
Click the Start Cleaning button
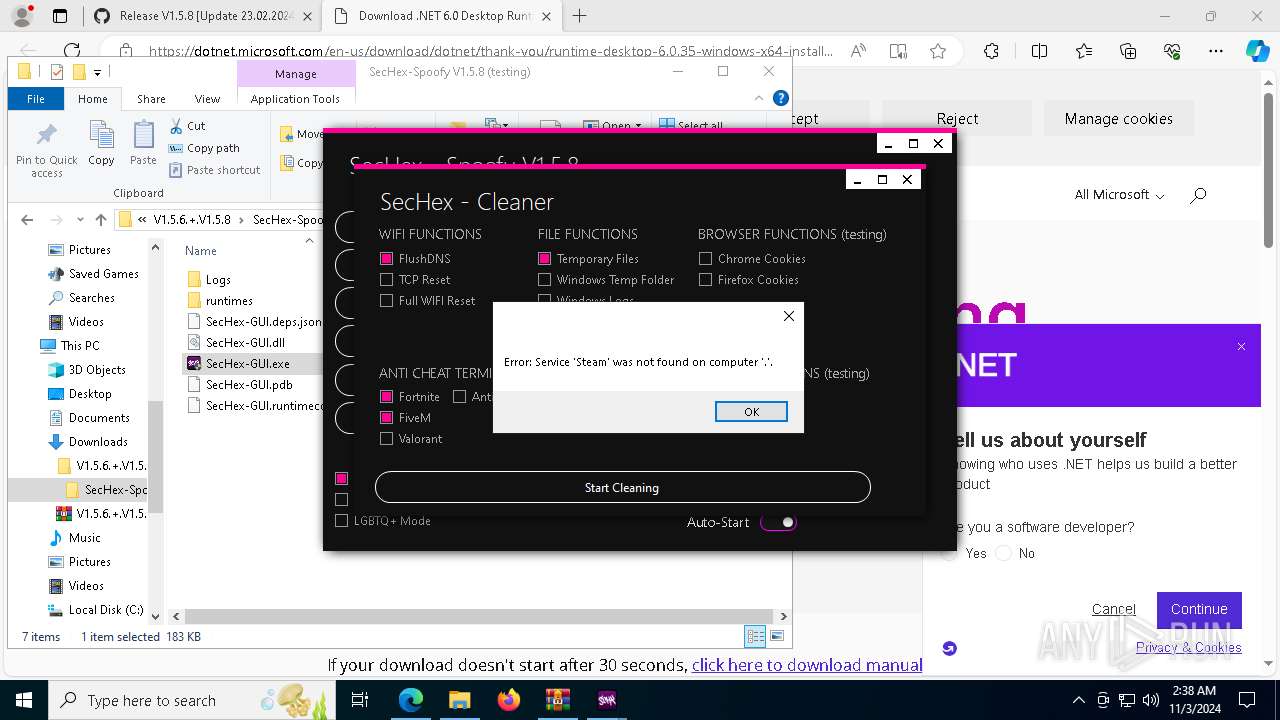click(622, 488)
